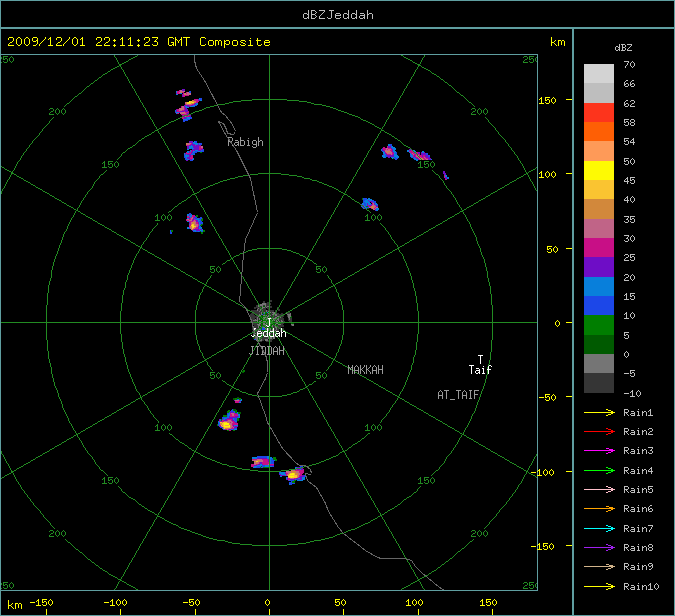Click the Rain5 pink arrow legend icon
Image resolution: width=675 pixels, height=616 pixels.
coord(599,489)
